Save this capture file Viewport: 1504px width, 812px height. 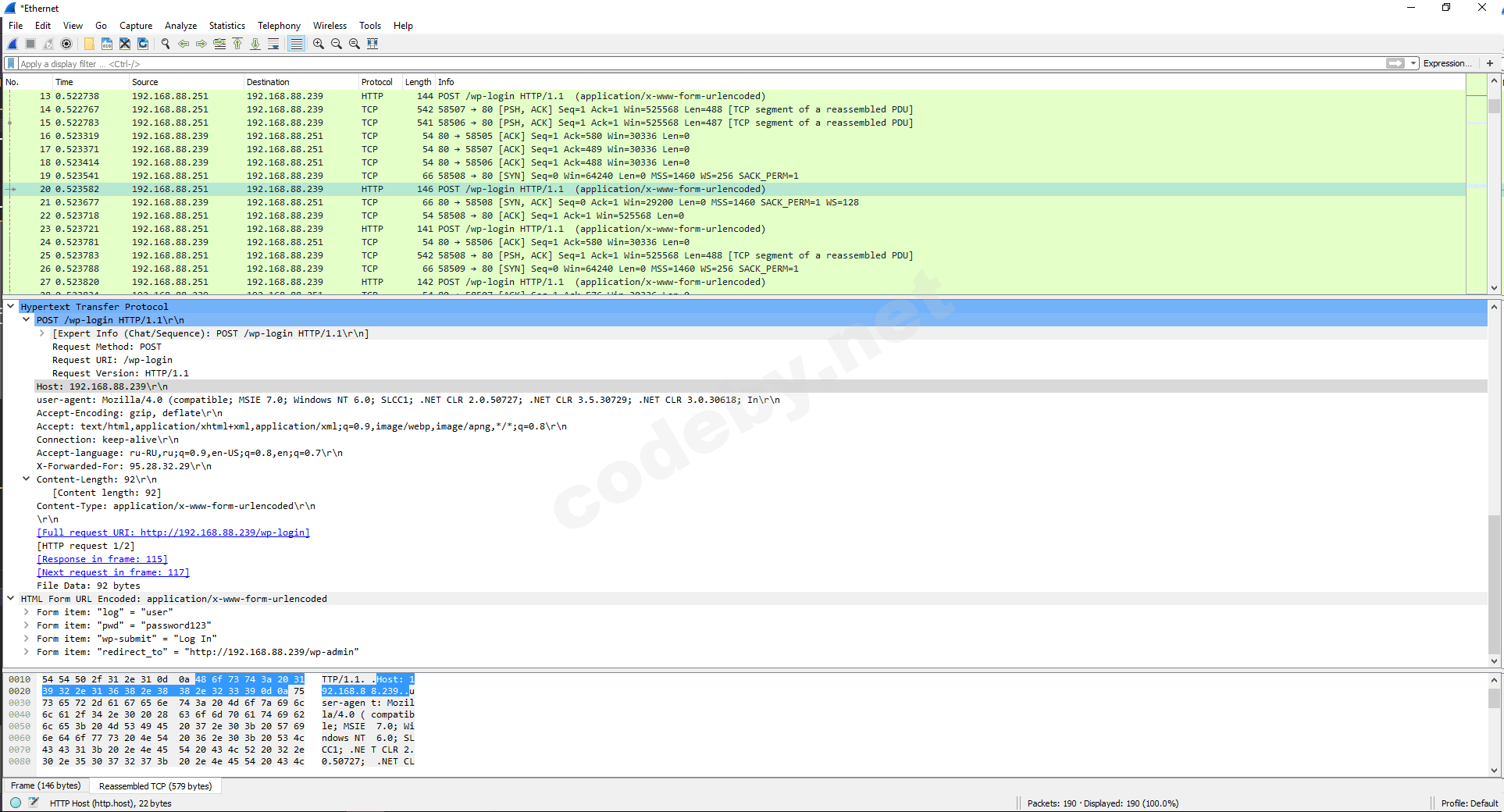pyautogui.click(x=107, y=44)
